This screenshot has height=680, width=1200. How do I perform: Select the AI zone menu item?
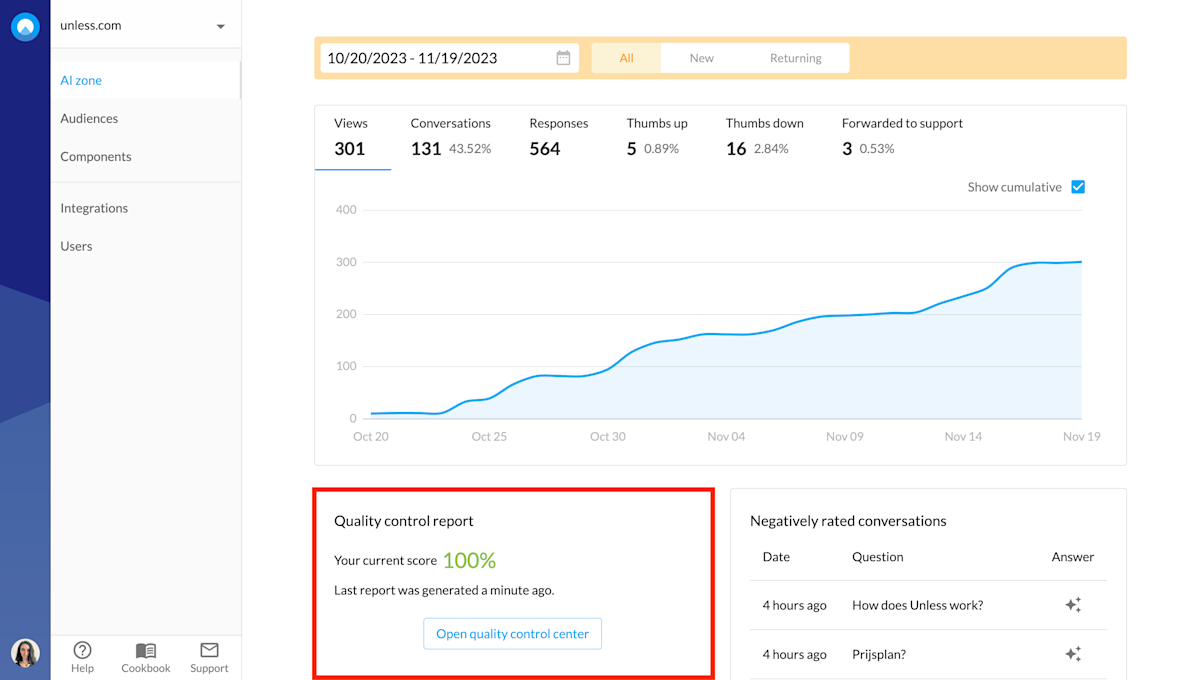(x=145, y=80)
